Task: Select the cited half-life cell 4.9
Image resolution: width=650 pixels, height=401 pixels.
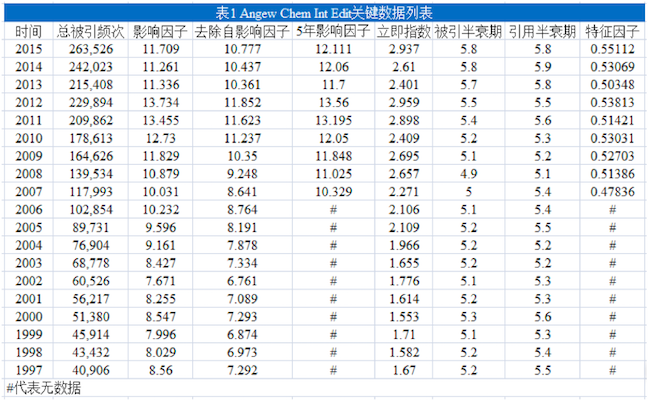Action: click(468, 174)
